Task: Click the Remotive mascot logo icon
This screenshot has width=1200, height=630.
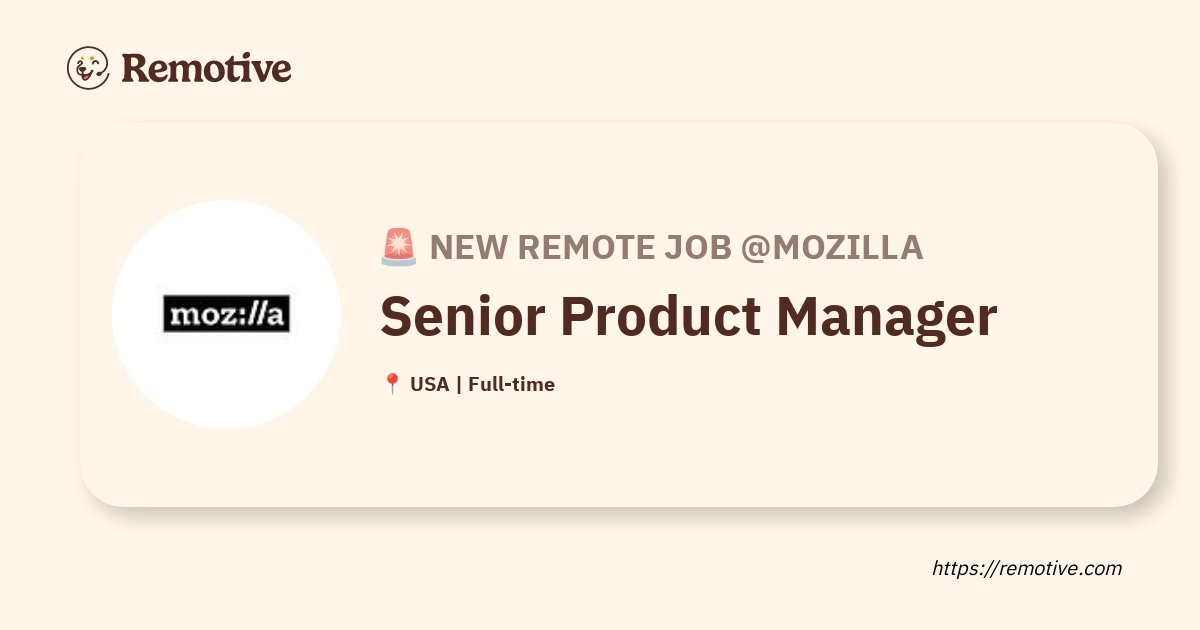Action: click(88, 68)
